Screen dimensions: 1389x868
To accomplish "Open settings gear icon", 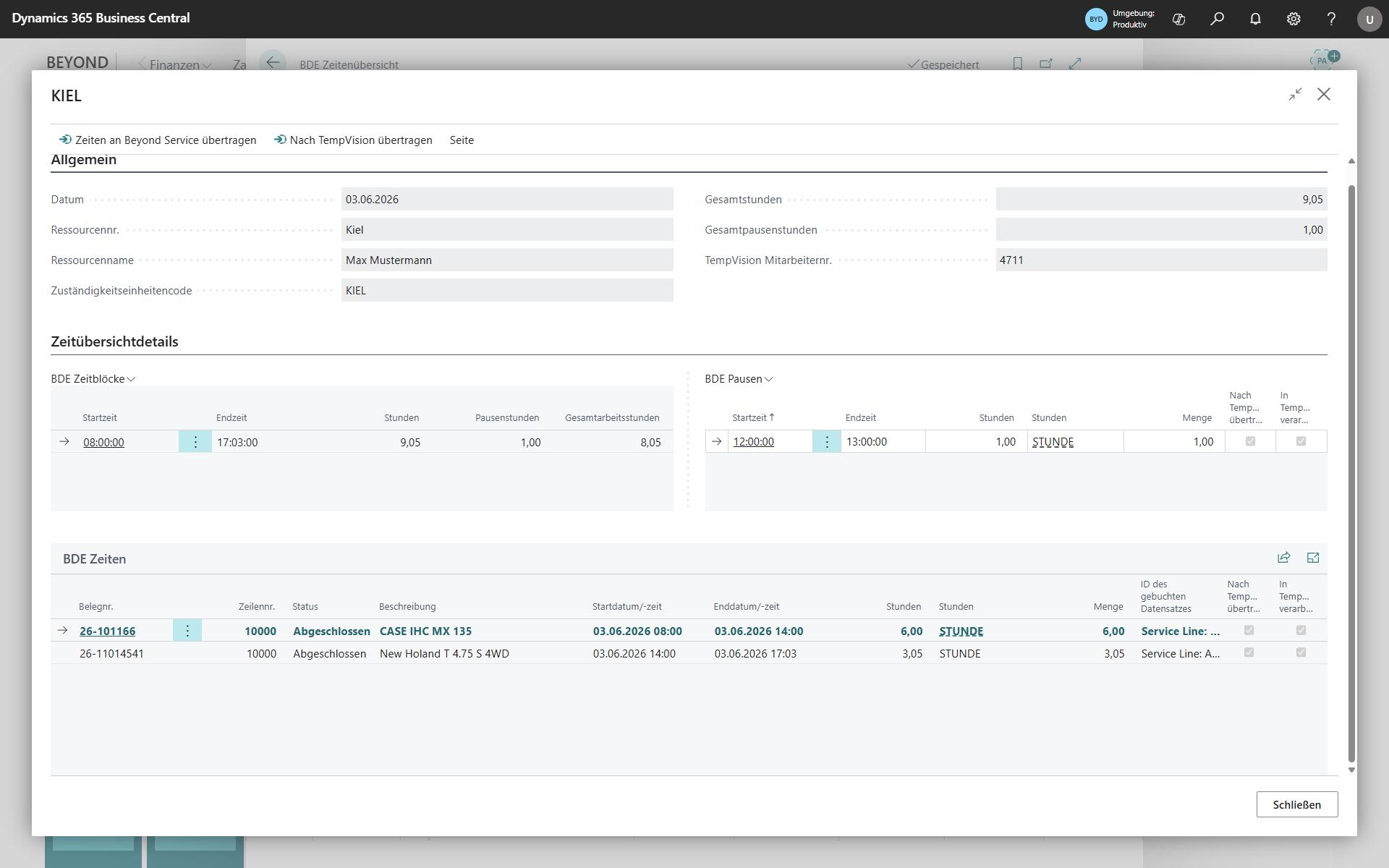I will pos(1294,20).
